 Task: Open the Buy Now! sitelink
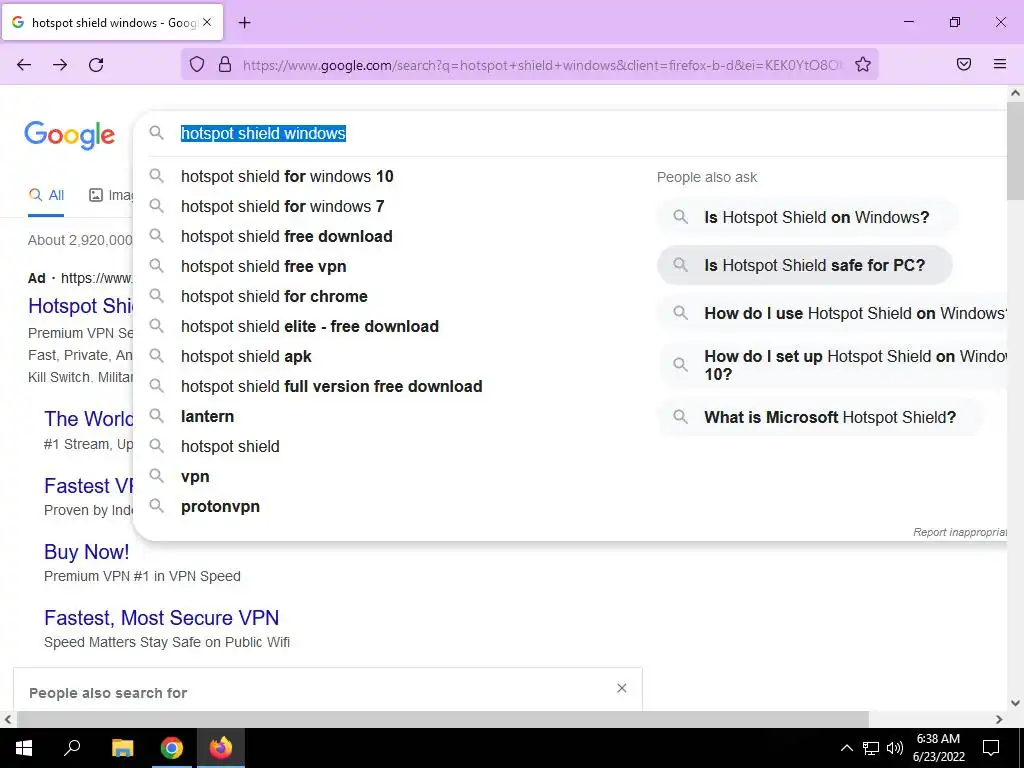pos(86,552)
